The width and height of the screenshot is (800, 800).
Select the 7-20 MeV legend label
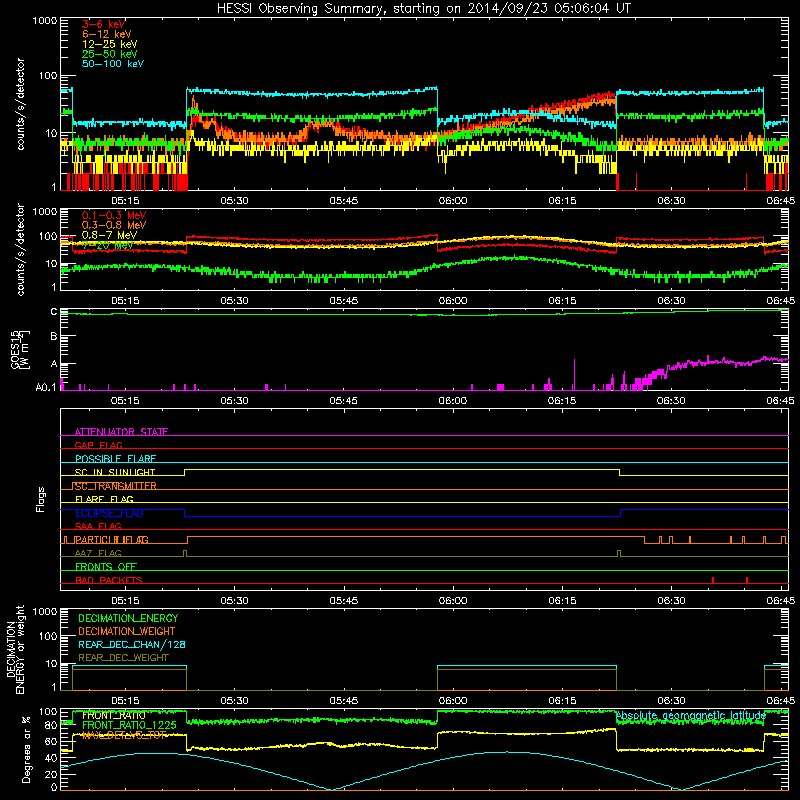point(107,245)
